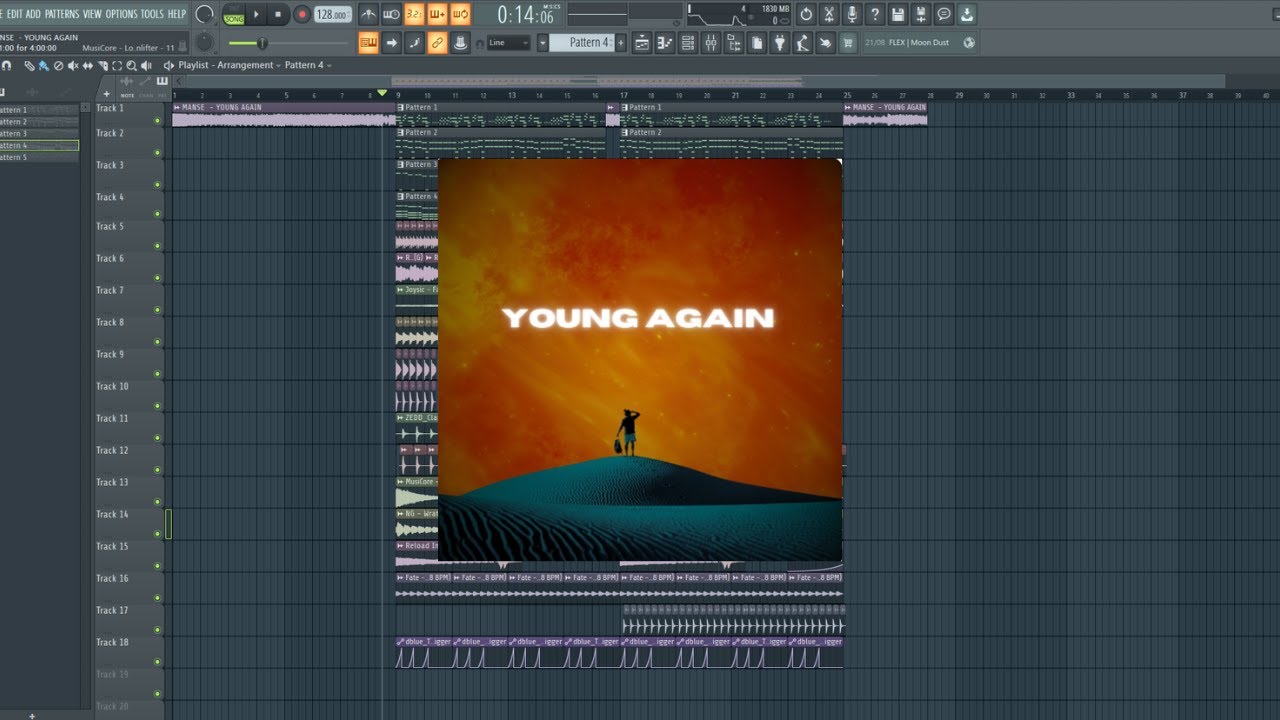Toggle the metronome icon
Screen dimensions: 1280x720
[x=369, y=14]
